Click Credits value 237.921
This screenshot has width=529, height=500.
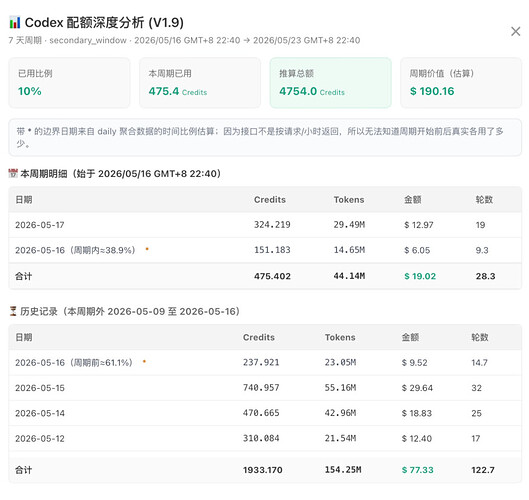click(x=261, y=362)
